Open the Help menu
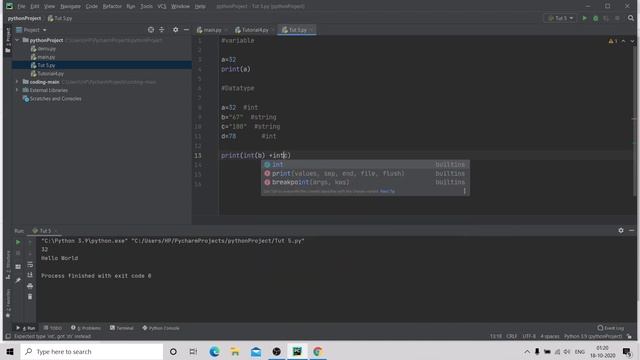The width and height of the screenshot is (640, 360). pyautogui.click(x=200, y=6)
